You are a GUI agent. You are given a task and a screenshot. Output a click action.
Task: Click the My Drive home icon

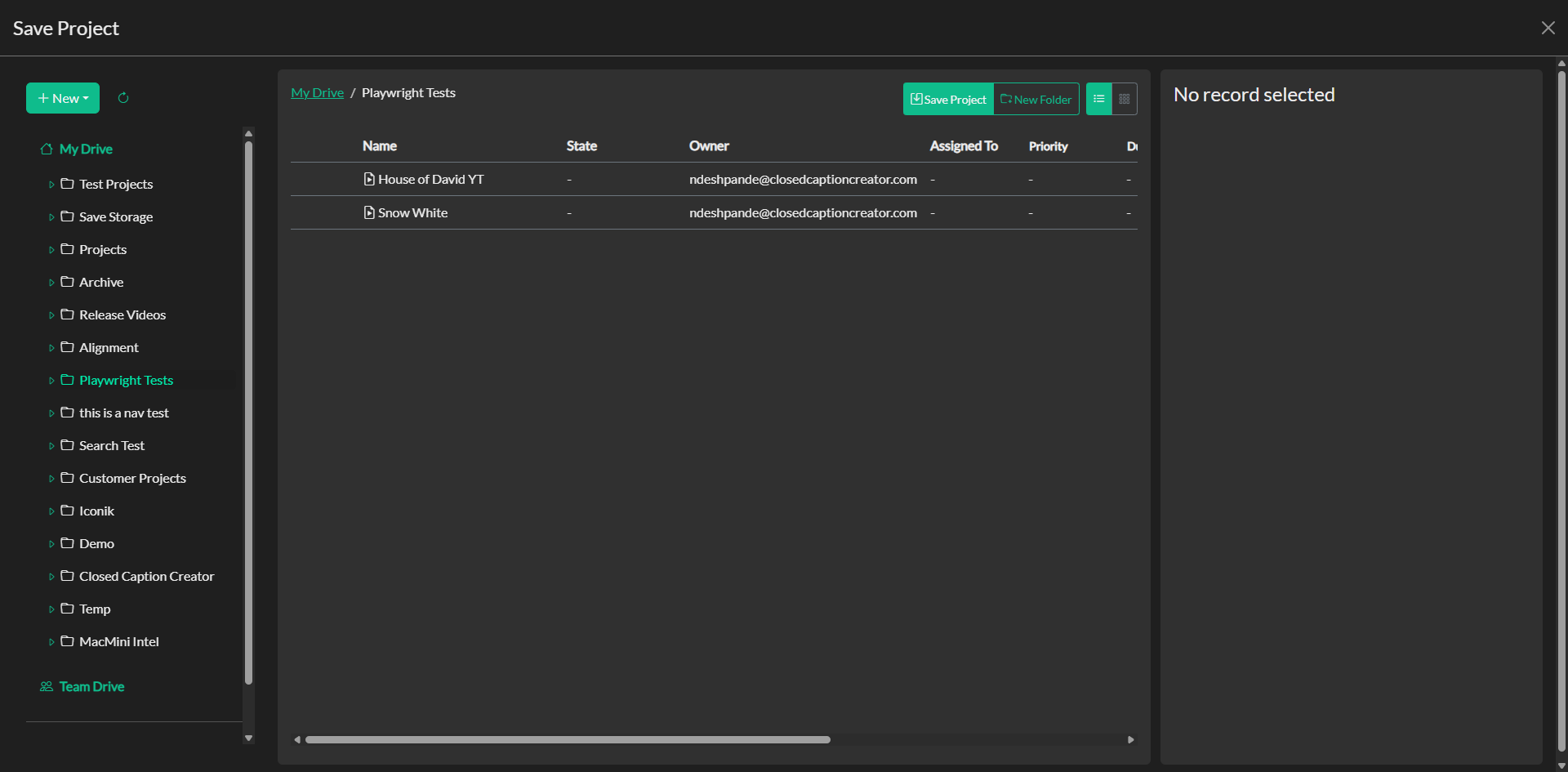(47, 149)
